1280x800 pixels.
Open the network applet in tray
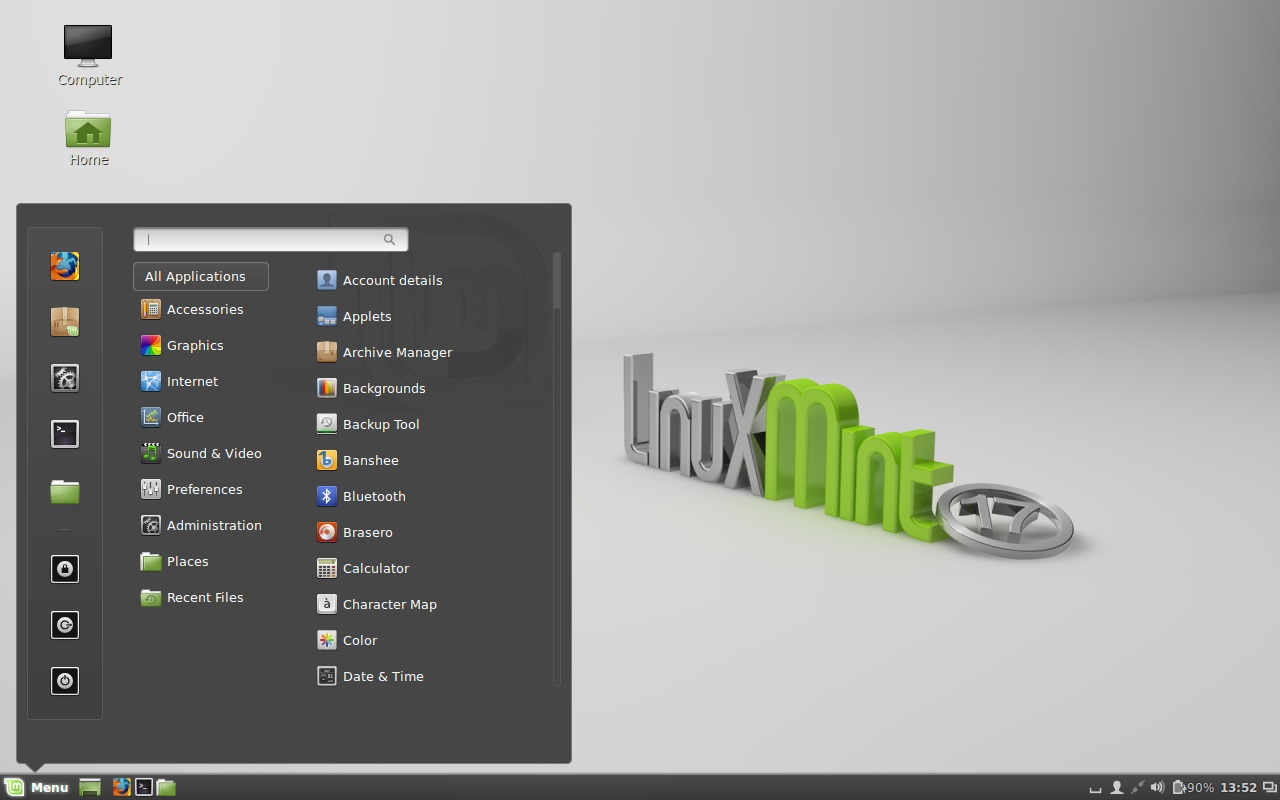pos(1137,787)
